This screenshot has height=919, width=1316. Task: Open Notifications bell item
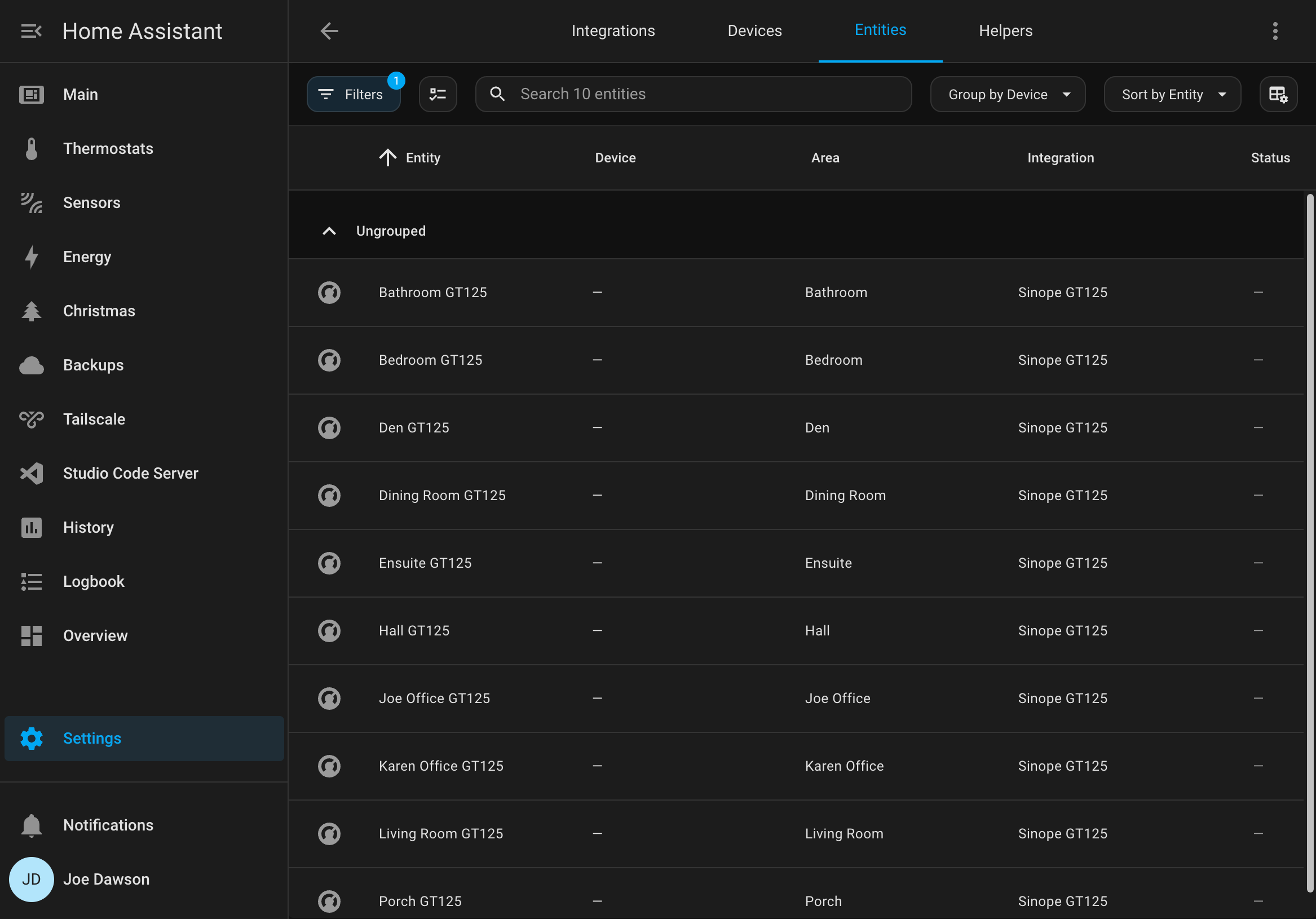click(x=144, y=825)
